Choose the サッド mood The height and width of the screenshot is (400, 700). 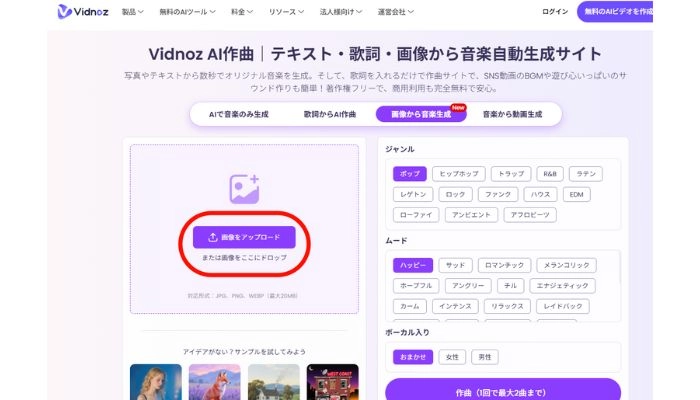[x=455, y=265]
